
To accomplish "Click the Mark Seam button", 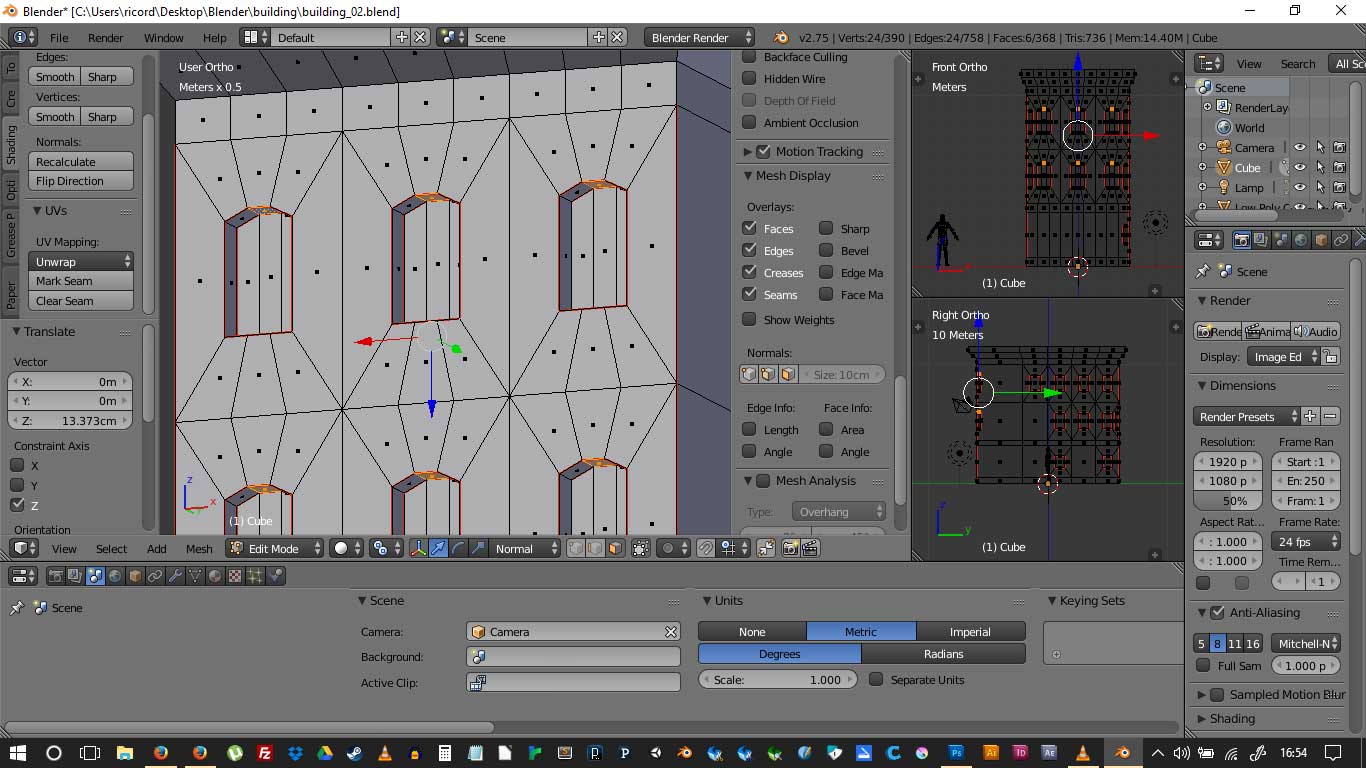I will 84,281.
